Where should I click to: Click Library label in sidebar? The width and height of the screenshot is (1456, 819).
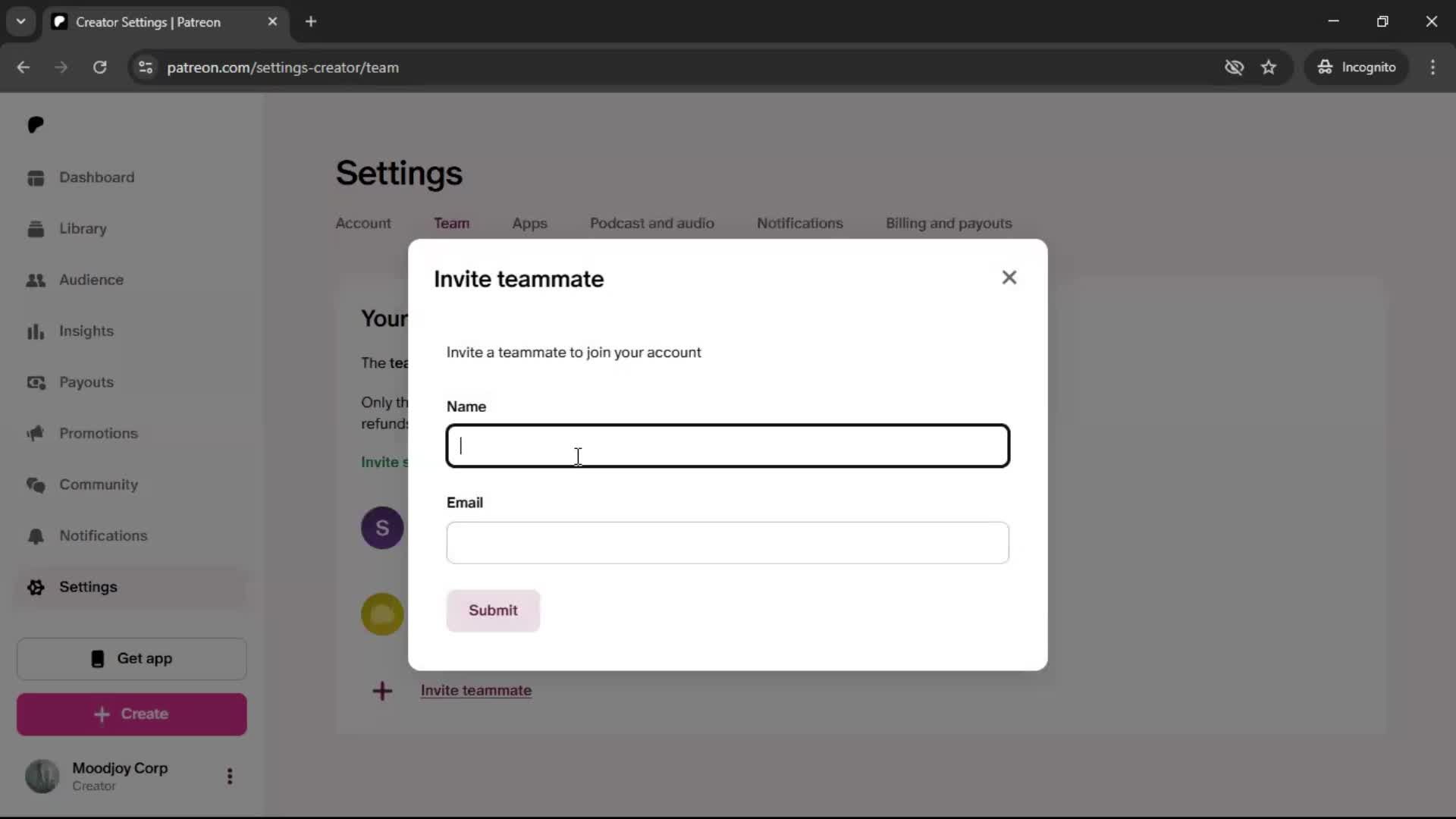click(x=83, y=229)
